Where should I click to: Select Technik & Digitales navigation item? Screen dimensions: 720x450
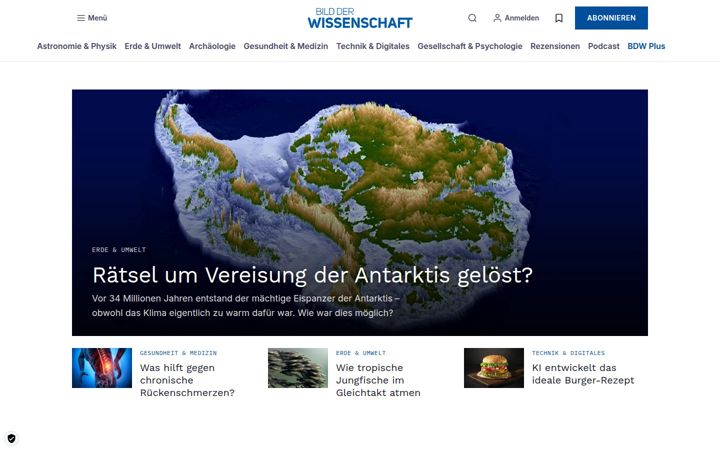click(x=373, y=46)
